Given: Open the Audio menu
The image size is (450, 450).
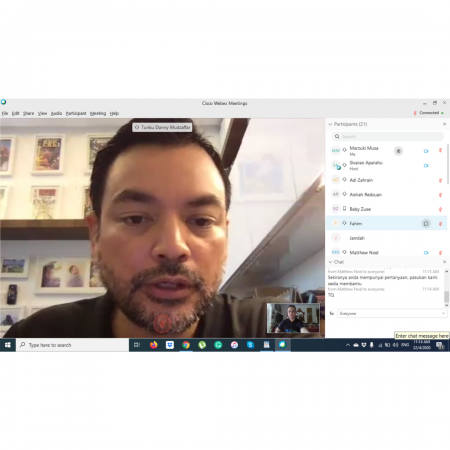Looking at the screenshot, I should click(56, 113).
